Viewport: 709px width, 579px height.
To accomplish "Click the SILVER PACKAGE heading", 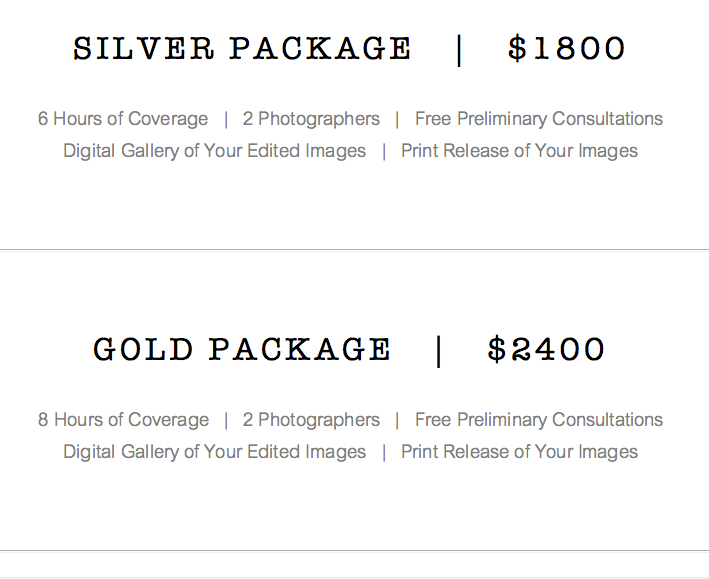I will tap(242, 48).
